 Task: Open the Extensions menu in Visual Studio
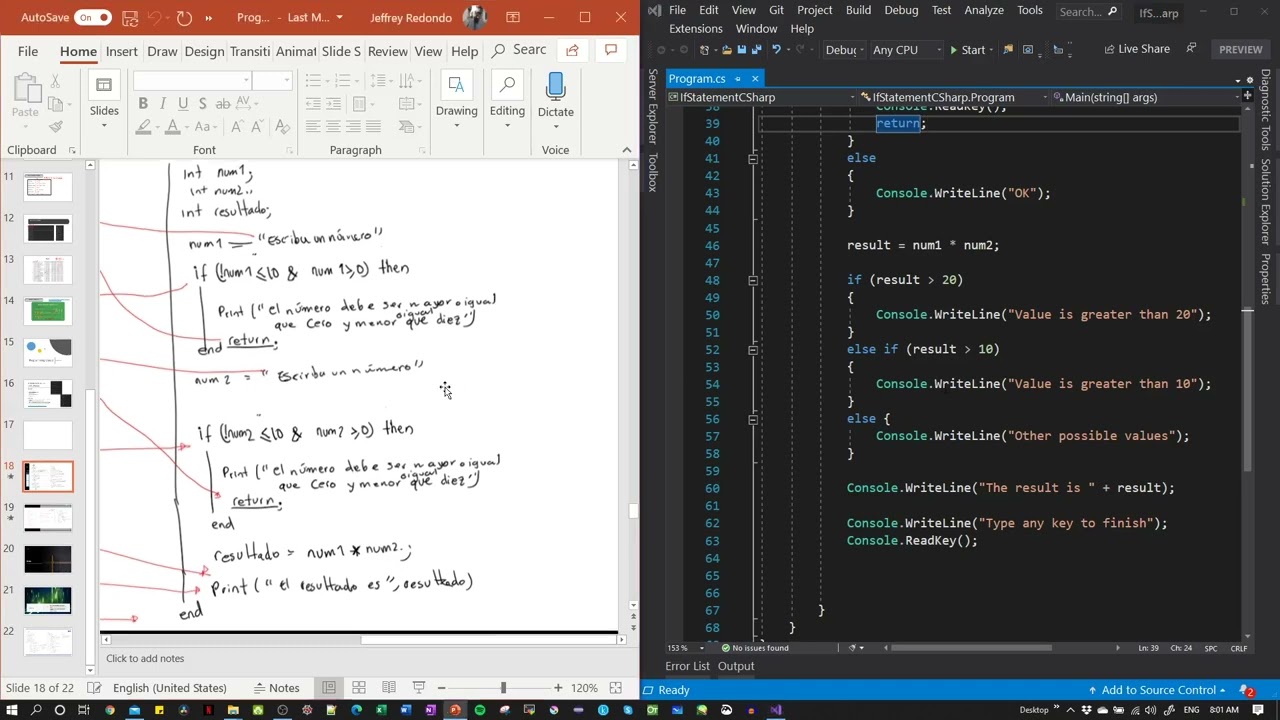[695, 29]
